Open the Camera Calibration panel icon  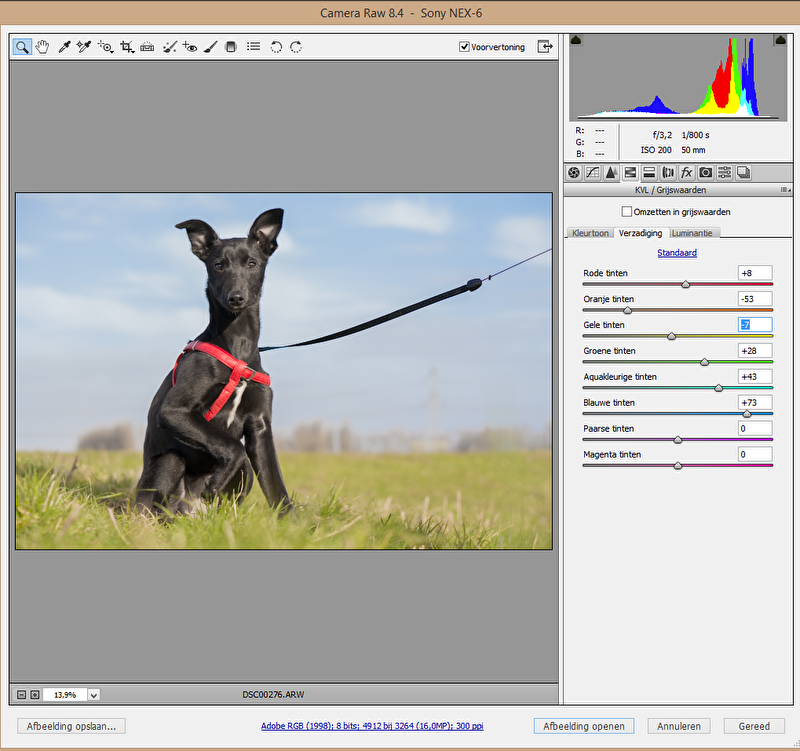pyautogui.click(x=706, y=173)
